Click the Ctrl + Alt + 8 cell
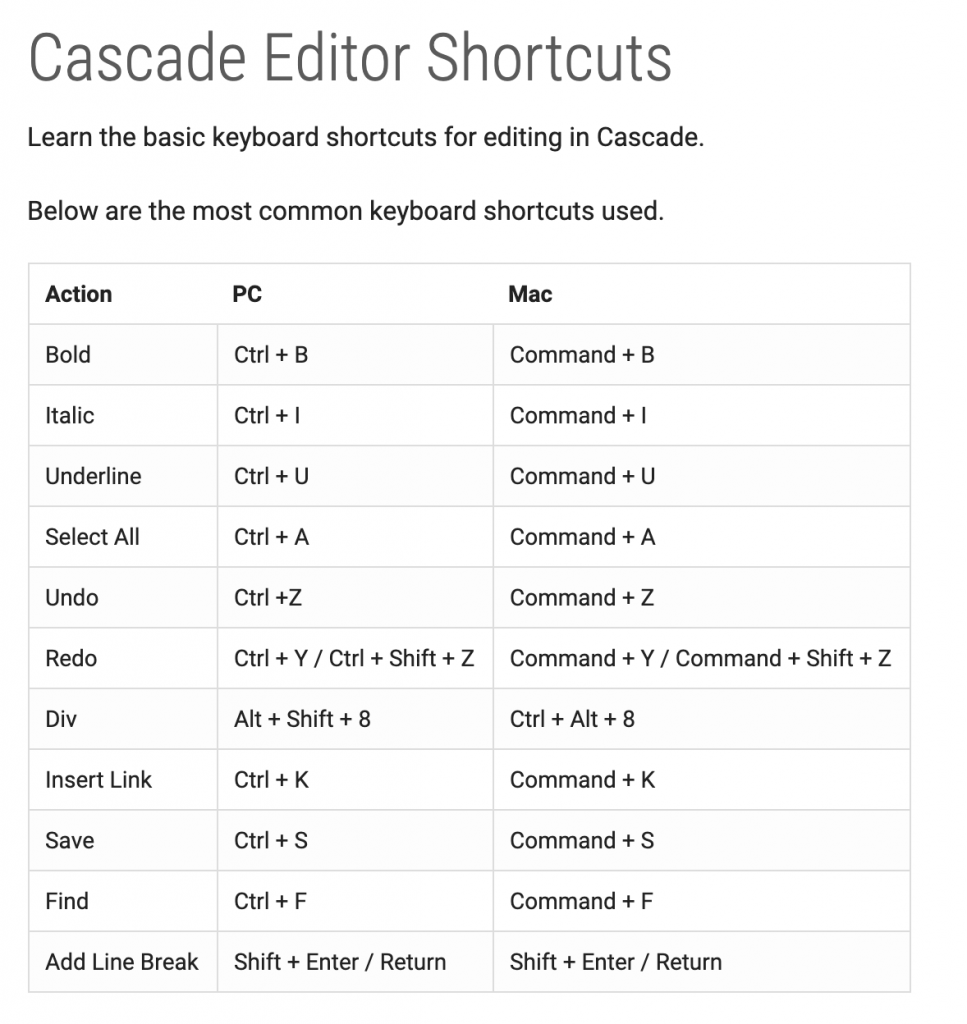Viewport: 967px width, 1024px height. pyautogui.click(x=701, y=719)
